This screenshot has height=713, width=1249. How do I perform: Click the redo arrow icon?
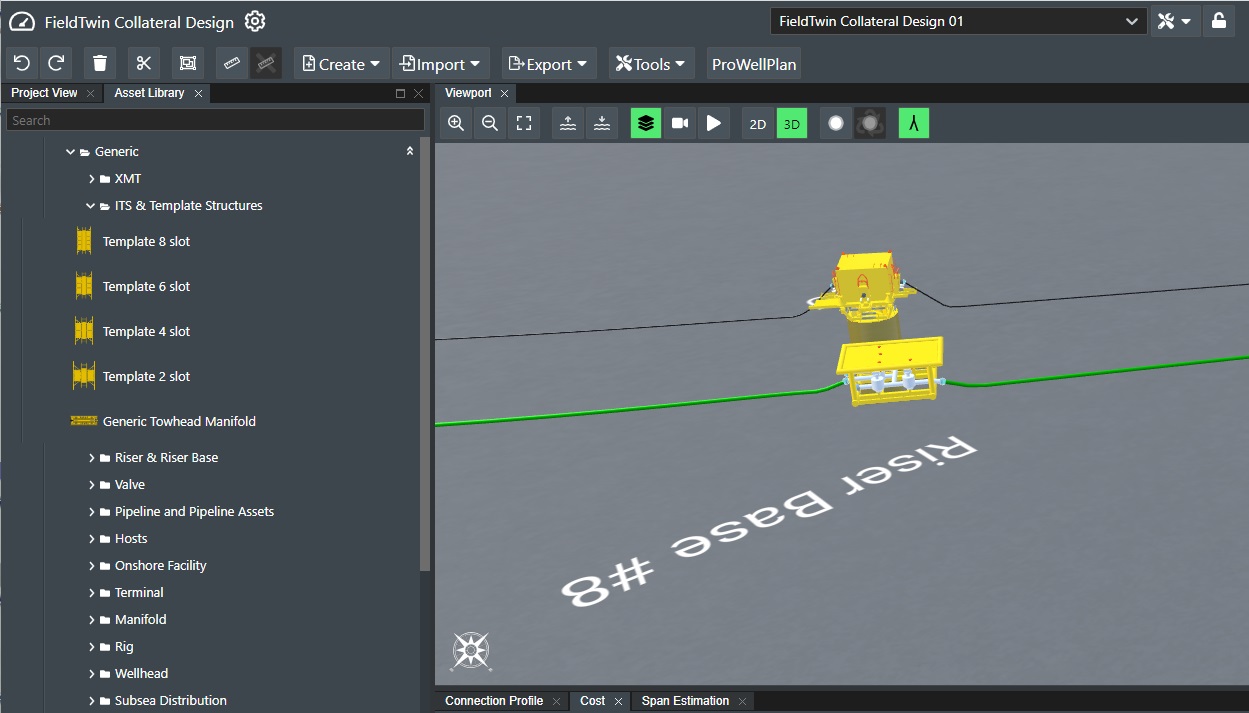click(57, 64)
